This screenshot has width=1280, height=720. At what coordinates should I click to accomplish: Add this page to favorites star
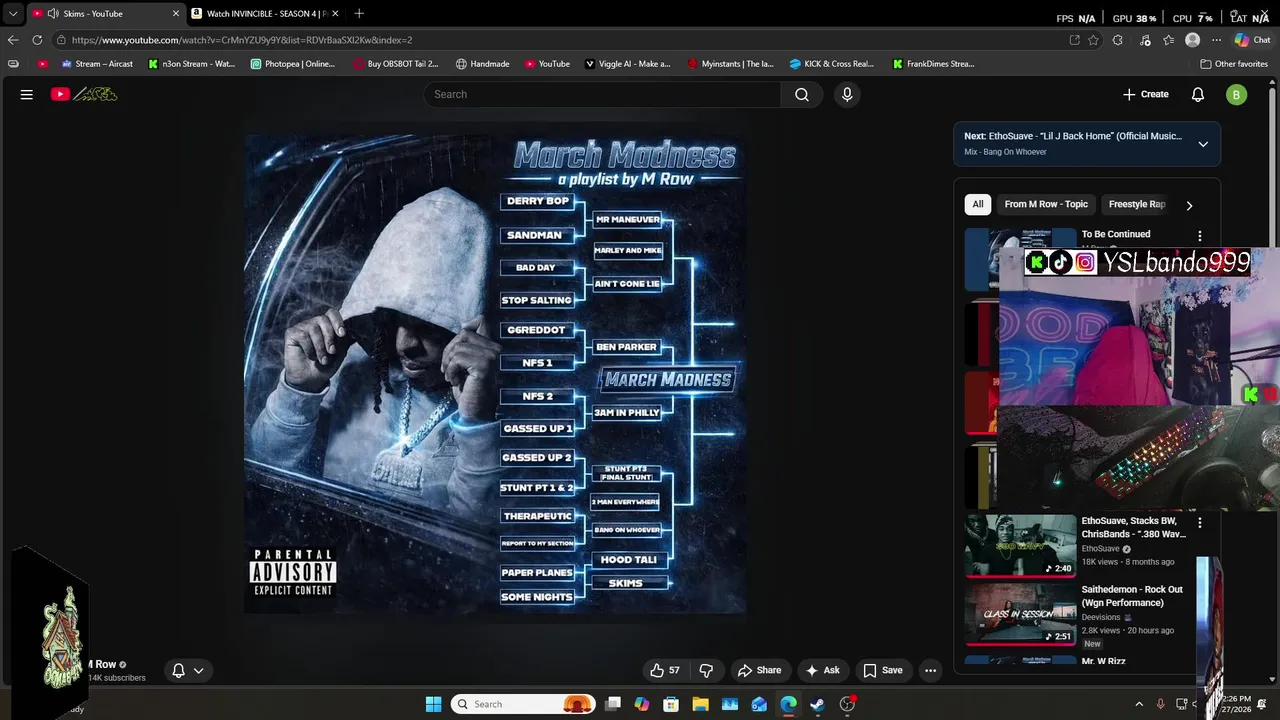pyautogui.click(x=1094, y=40)
